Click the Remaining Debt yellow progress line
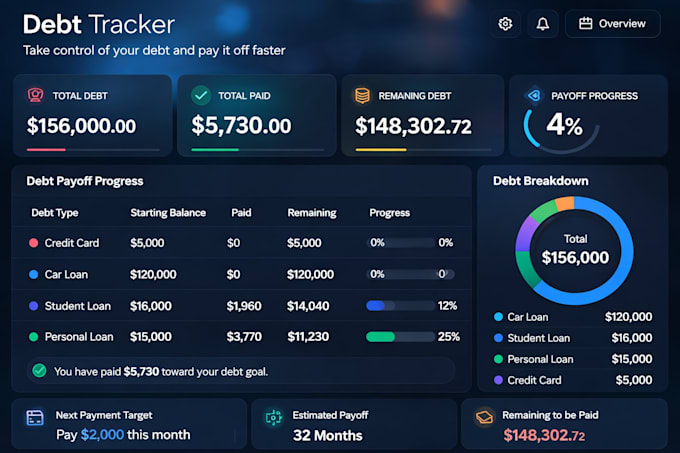This screenshot has width=680, height=453. (381, 150)
